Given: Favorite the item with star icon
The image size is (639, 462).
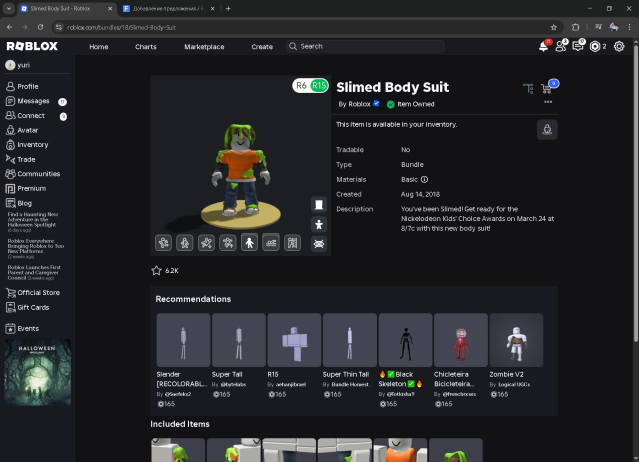Looking at the screenshot, I should (156, 270).
